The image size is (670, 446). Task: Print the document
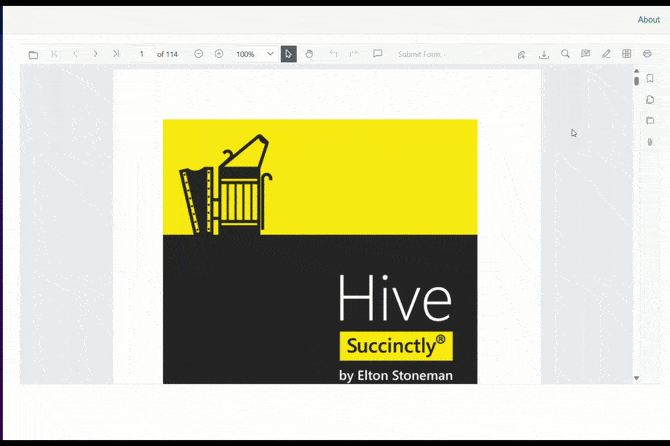click(647, 54)
